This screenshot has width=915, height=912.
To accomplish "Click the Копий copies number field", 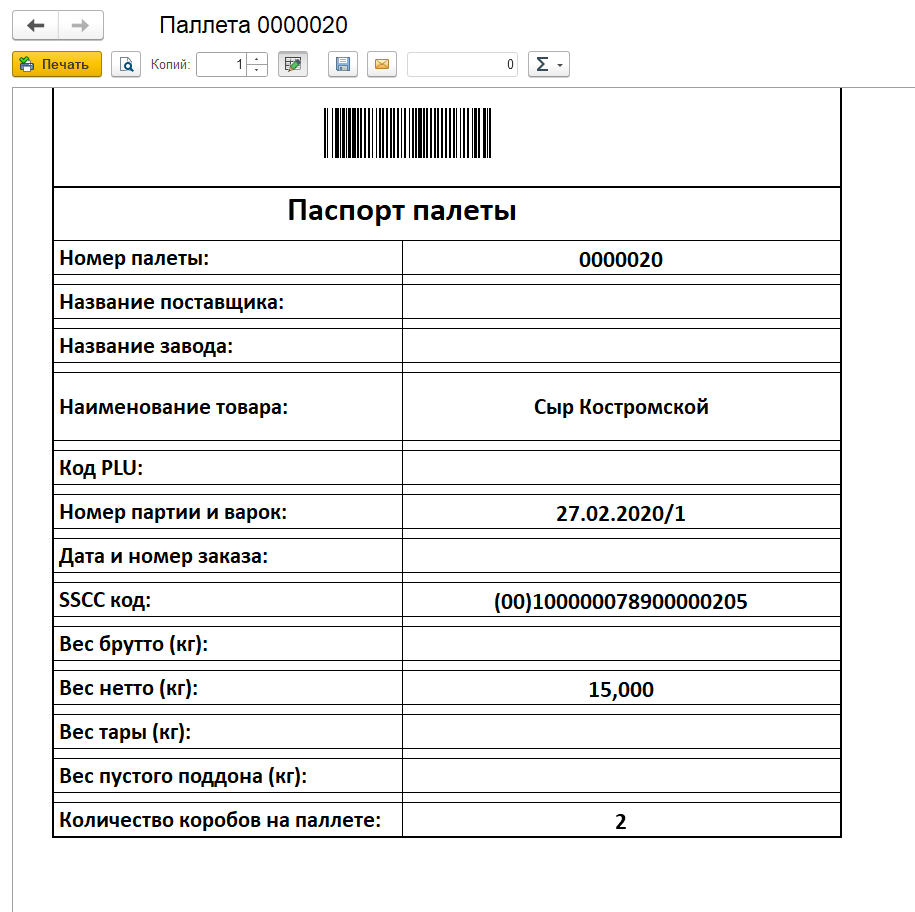I will click(x=221, y=65).
